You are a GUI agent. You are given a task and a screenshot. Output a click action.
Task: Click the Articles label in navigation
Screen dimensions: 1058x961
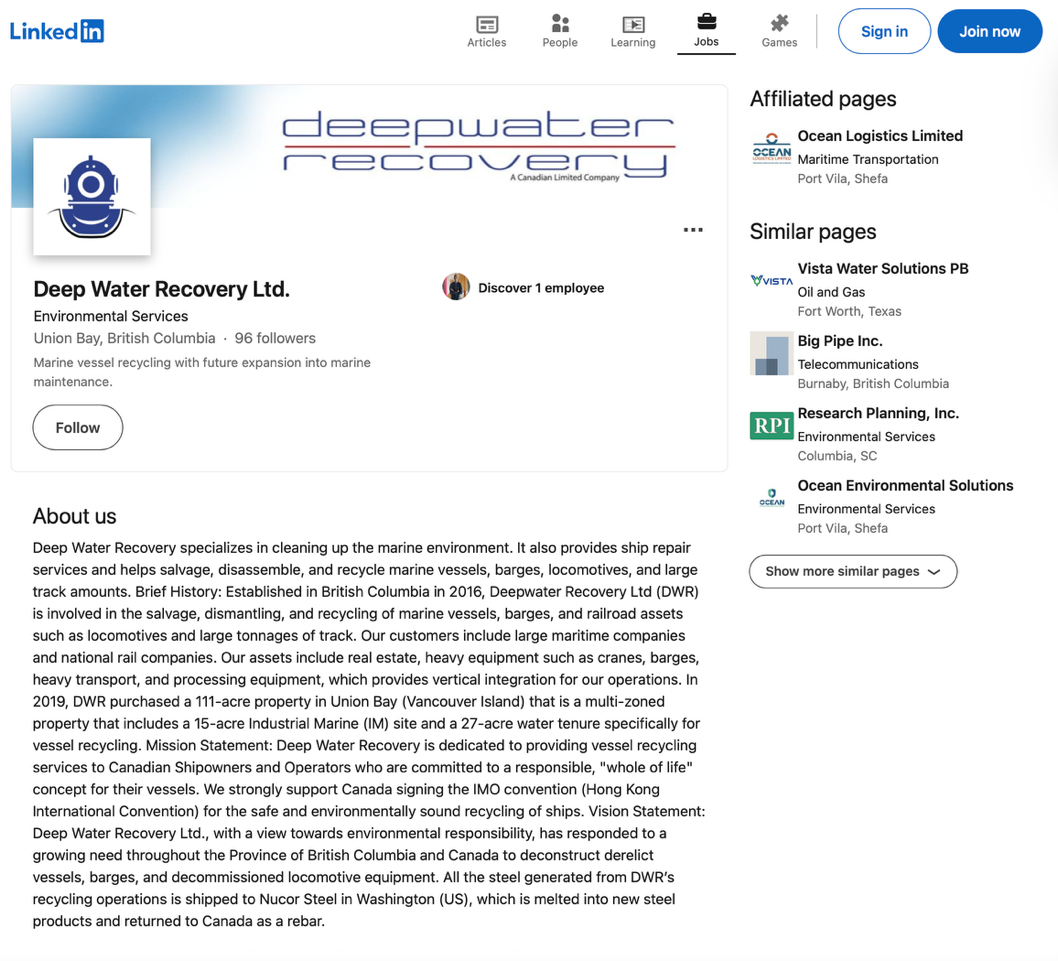(x=486, y=43)
